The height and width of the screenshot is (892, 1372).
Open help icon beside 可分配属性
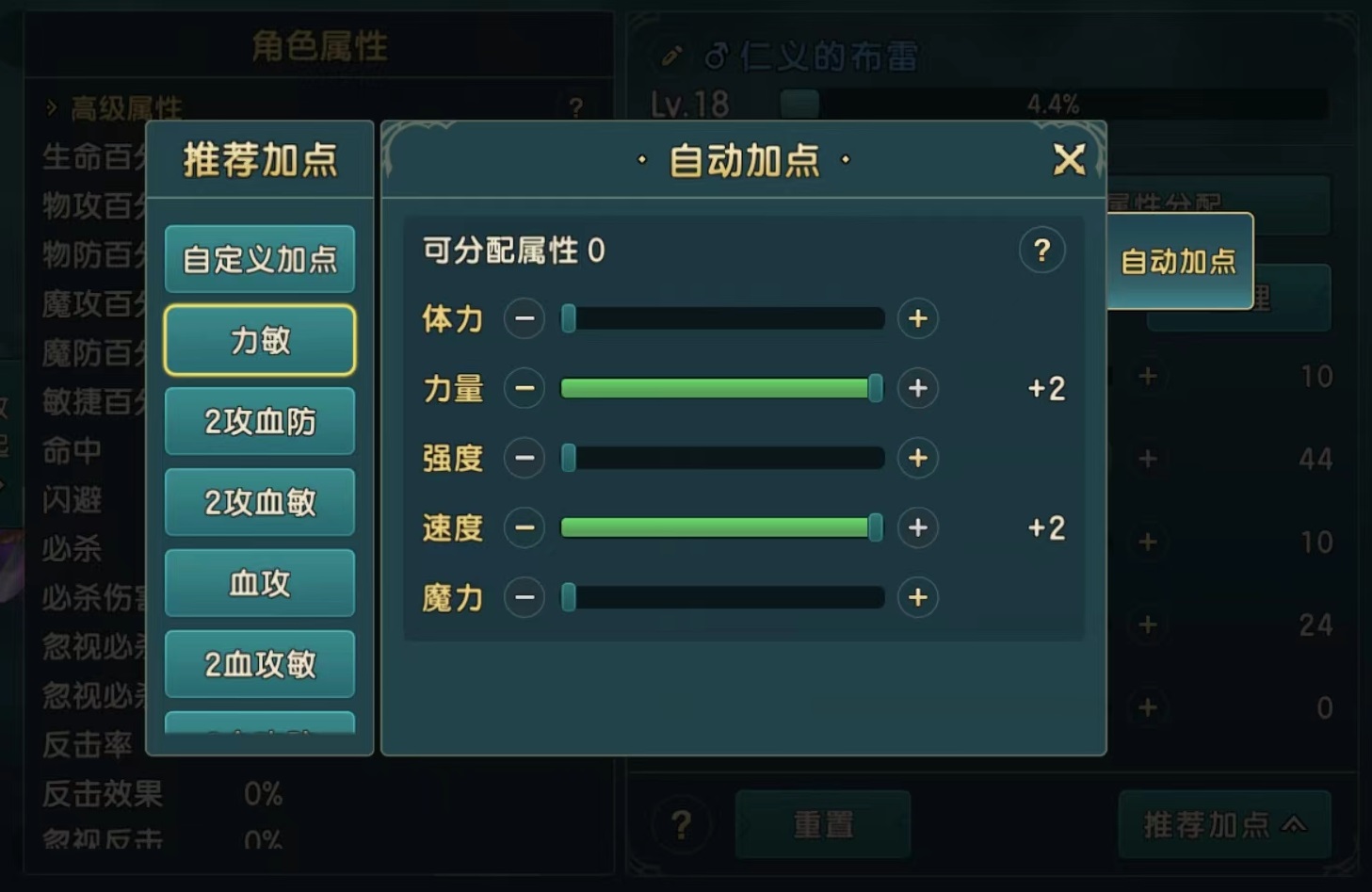pos(1041,251)
